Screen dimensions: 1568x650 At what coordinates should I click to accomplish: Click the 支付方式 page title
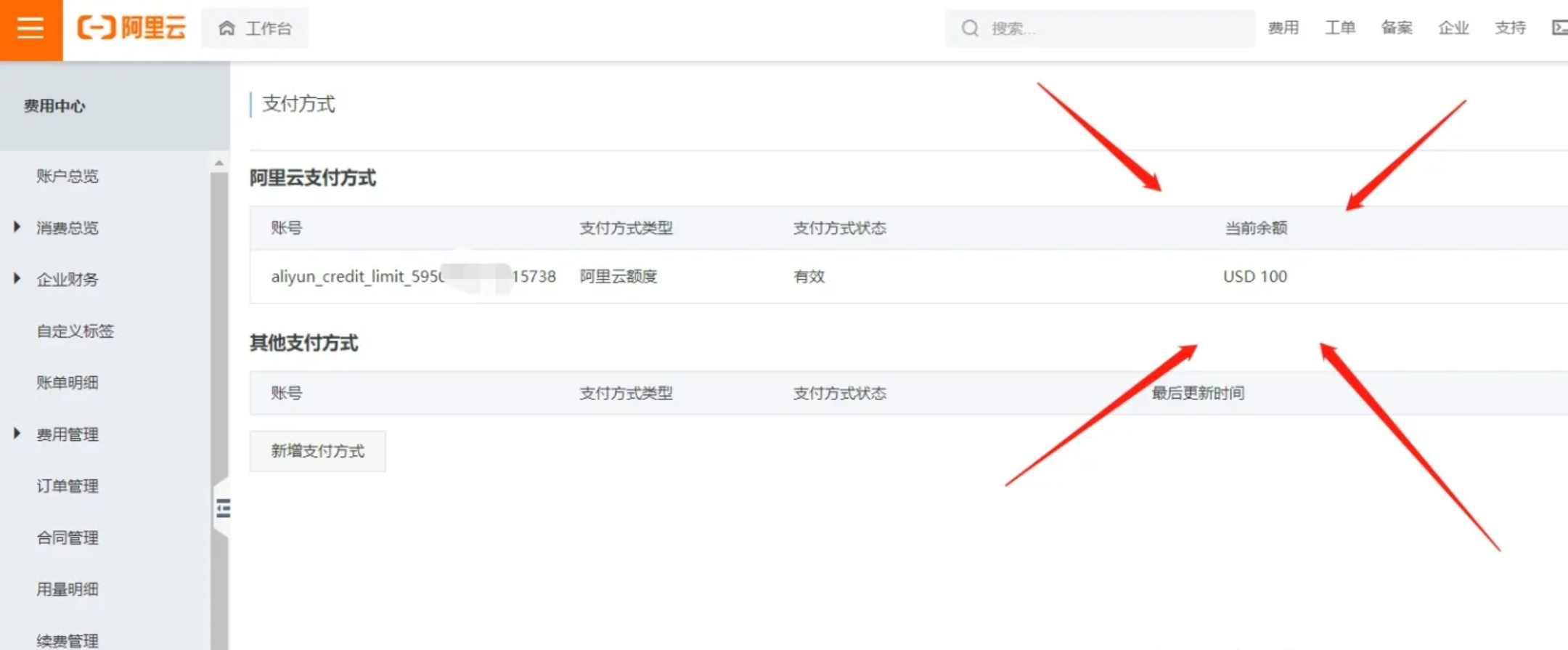[298, 104]
